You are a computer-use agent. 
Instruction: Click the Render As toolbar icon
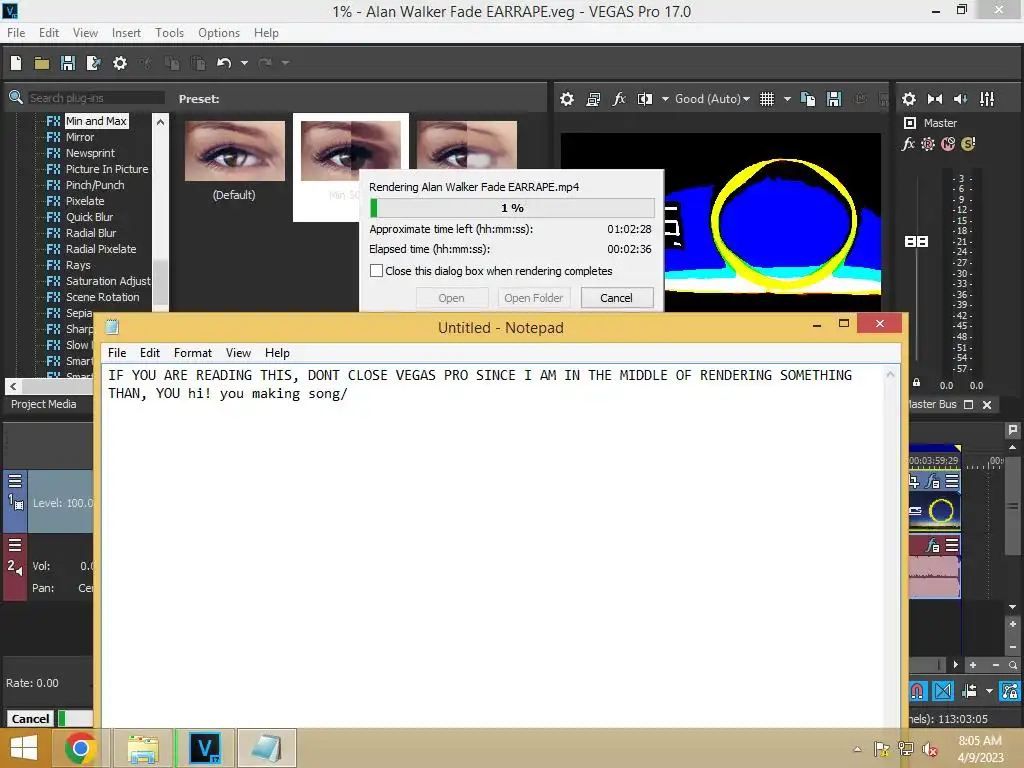point(93,63)
